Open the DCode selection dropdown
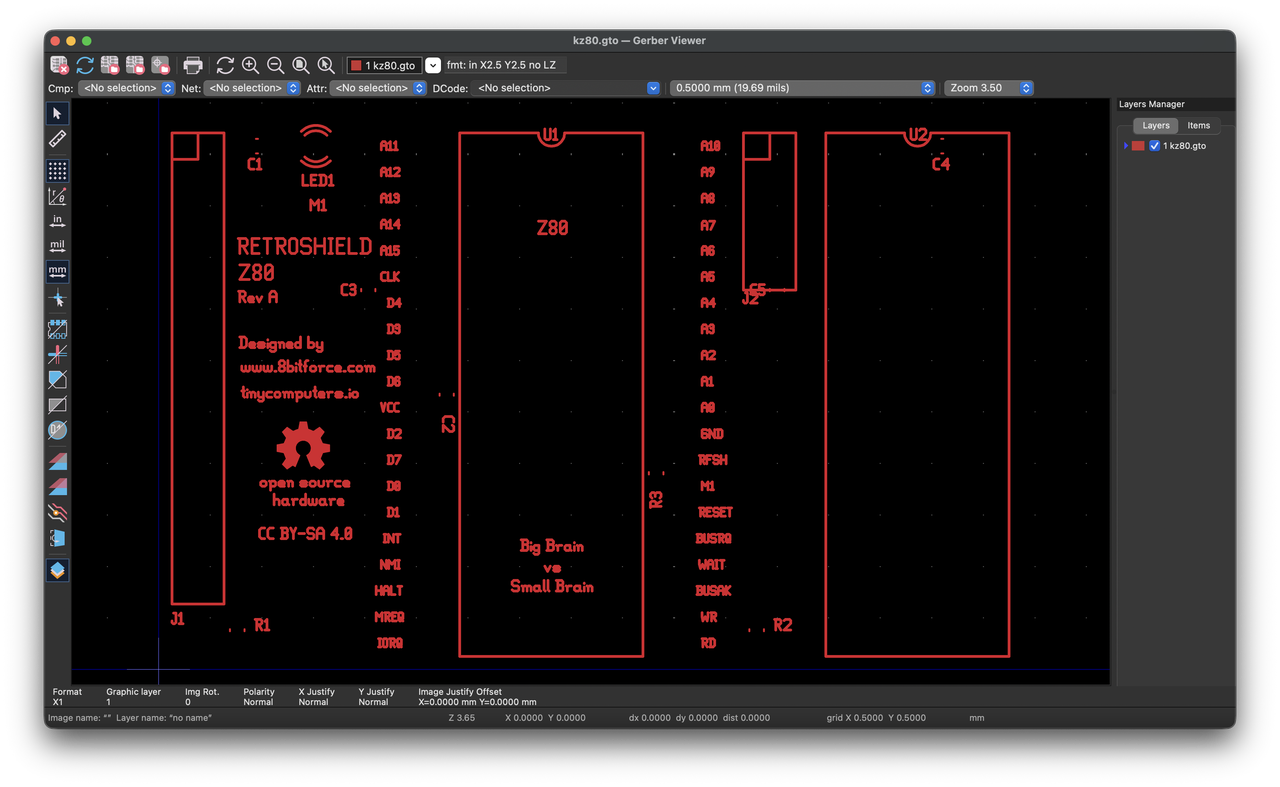Viewport: 1280px width, 787px height. pos(652,87)
